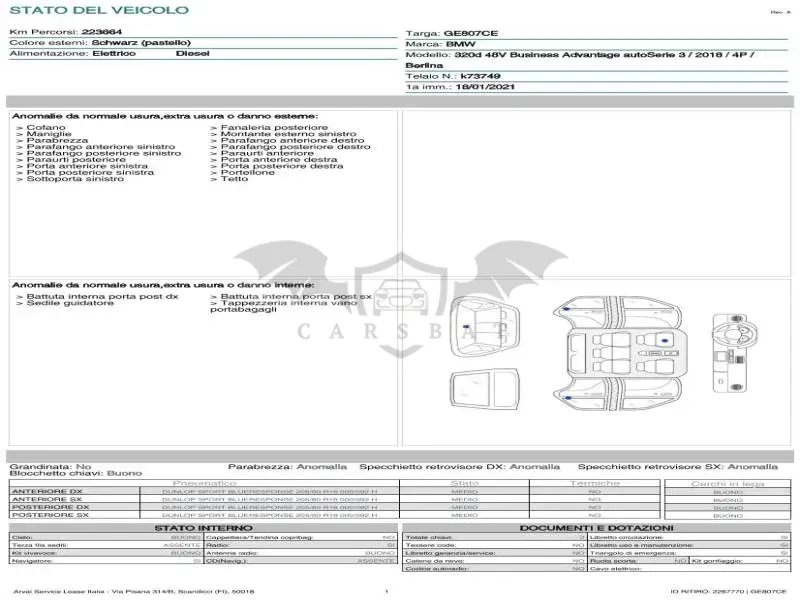
Task: Click the 'Maniglie' anomaly entry
Action: point(49,134)
